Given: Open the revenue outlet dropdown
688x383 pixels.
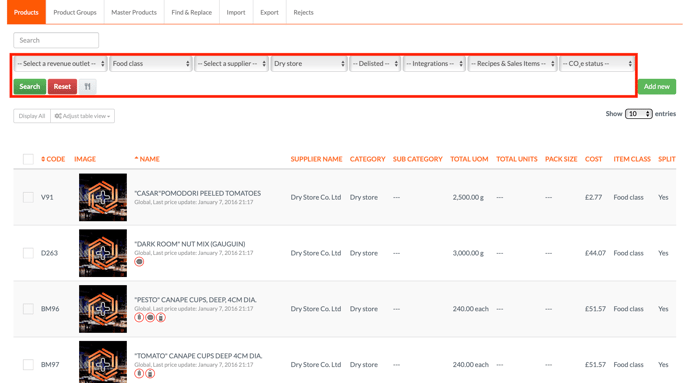Looking at the screenshot, I should [x=61, y=64].
